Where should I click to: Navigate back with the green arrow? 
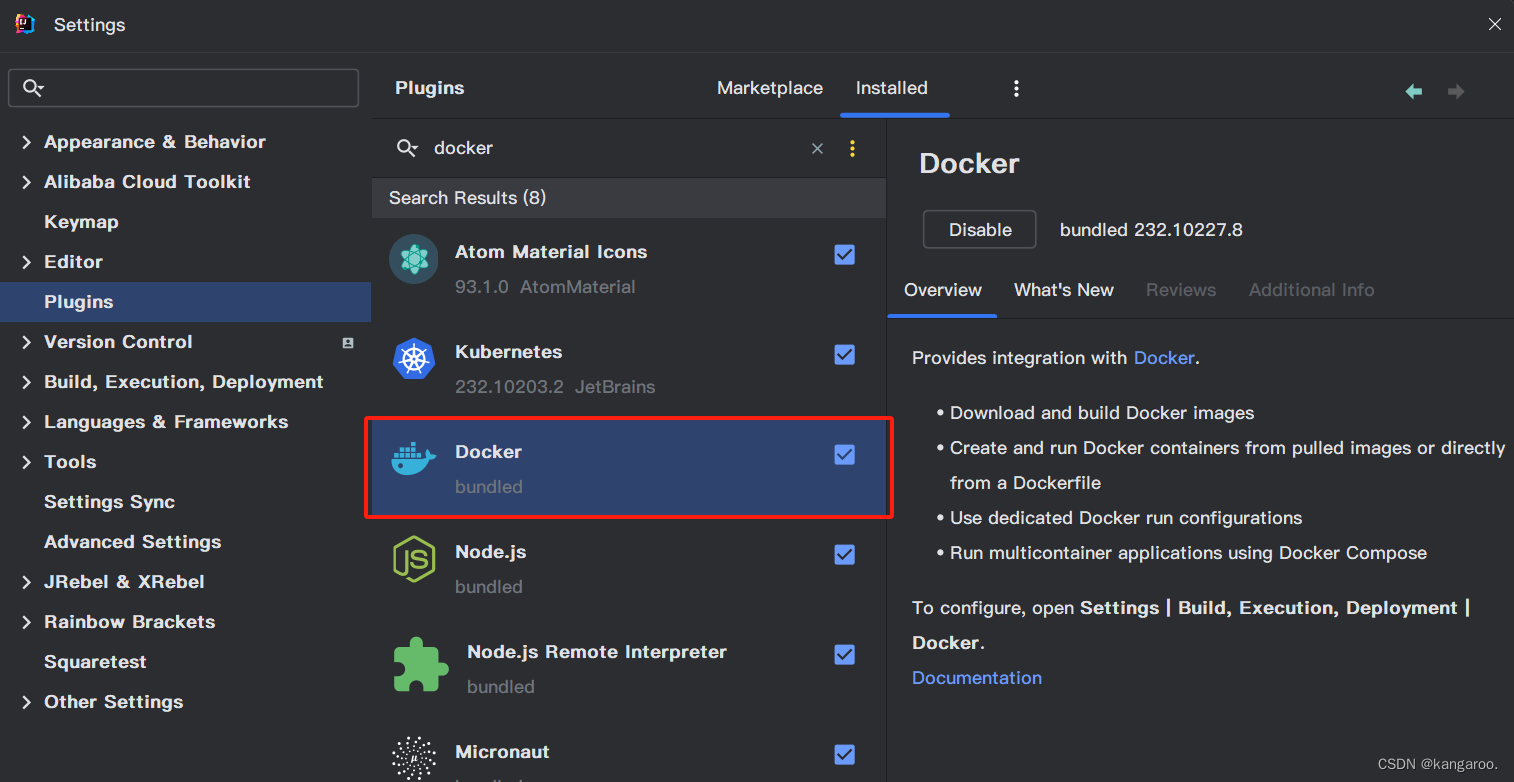pos(1414,91)
